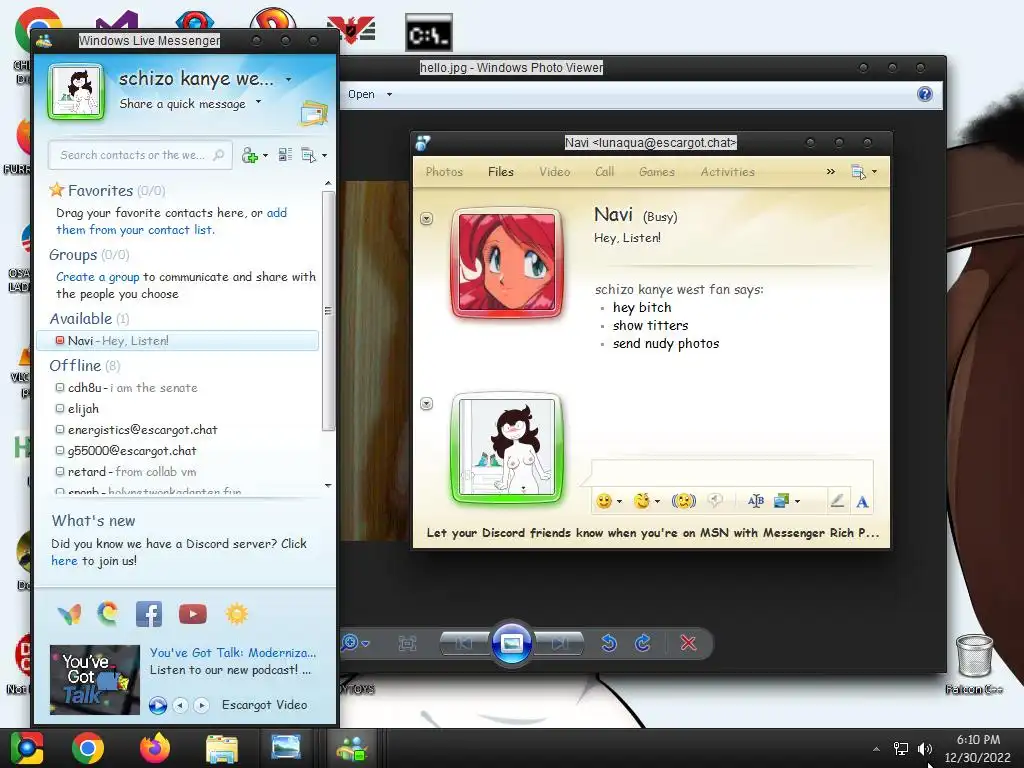The width and height of the screenshot is (1024, 768).
Task: Click the Create a group link
Action: point(97,277)
